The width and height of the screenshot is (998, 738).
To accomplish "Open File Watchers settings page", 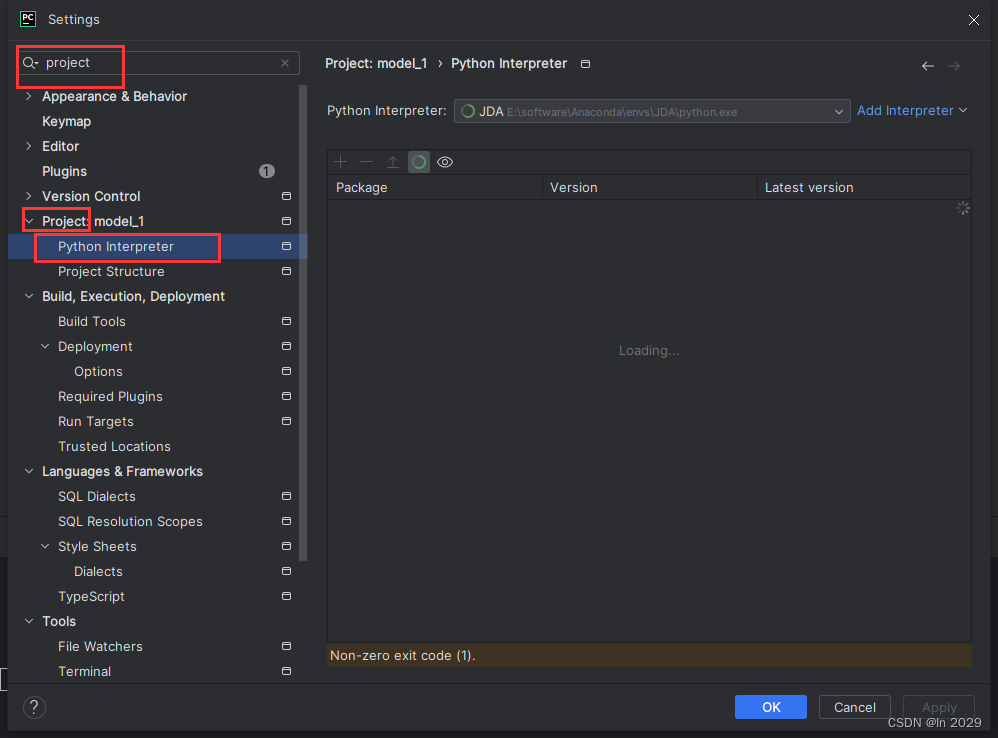I will [100, 646].
